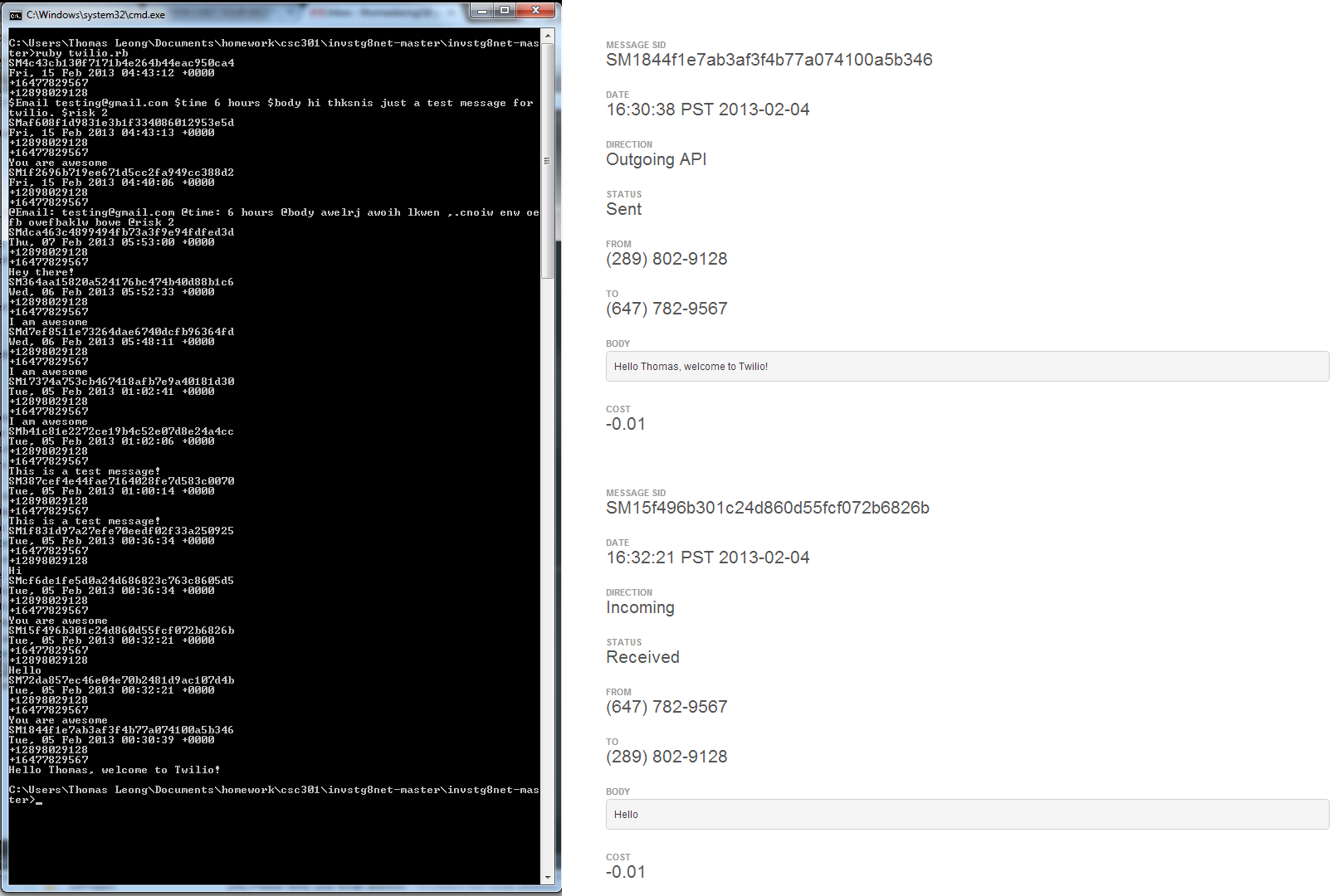Click 'Tue, 05 Feb 2013 01:02:06' line in cmd
1333x896 pixels.
111,441
